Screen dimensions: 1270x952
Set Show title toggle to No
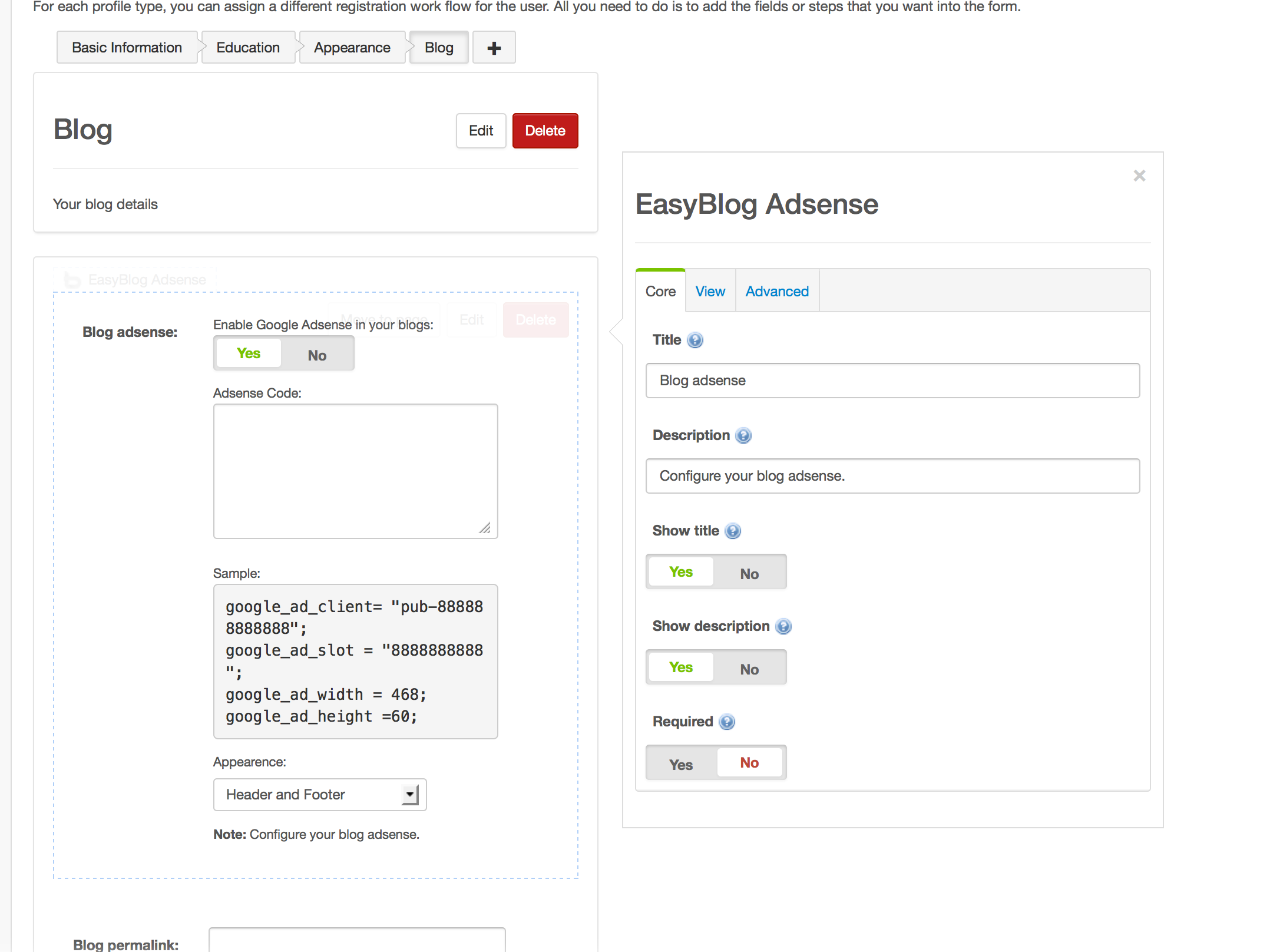(749, 573)
